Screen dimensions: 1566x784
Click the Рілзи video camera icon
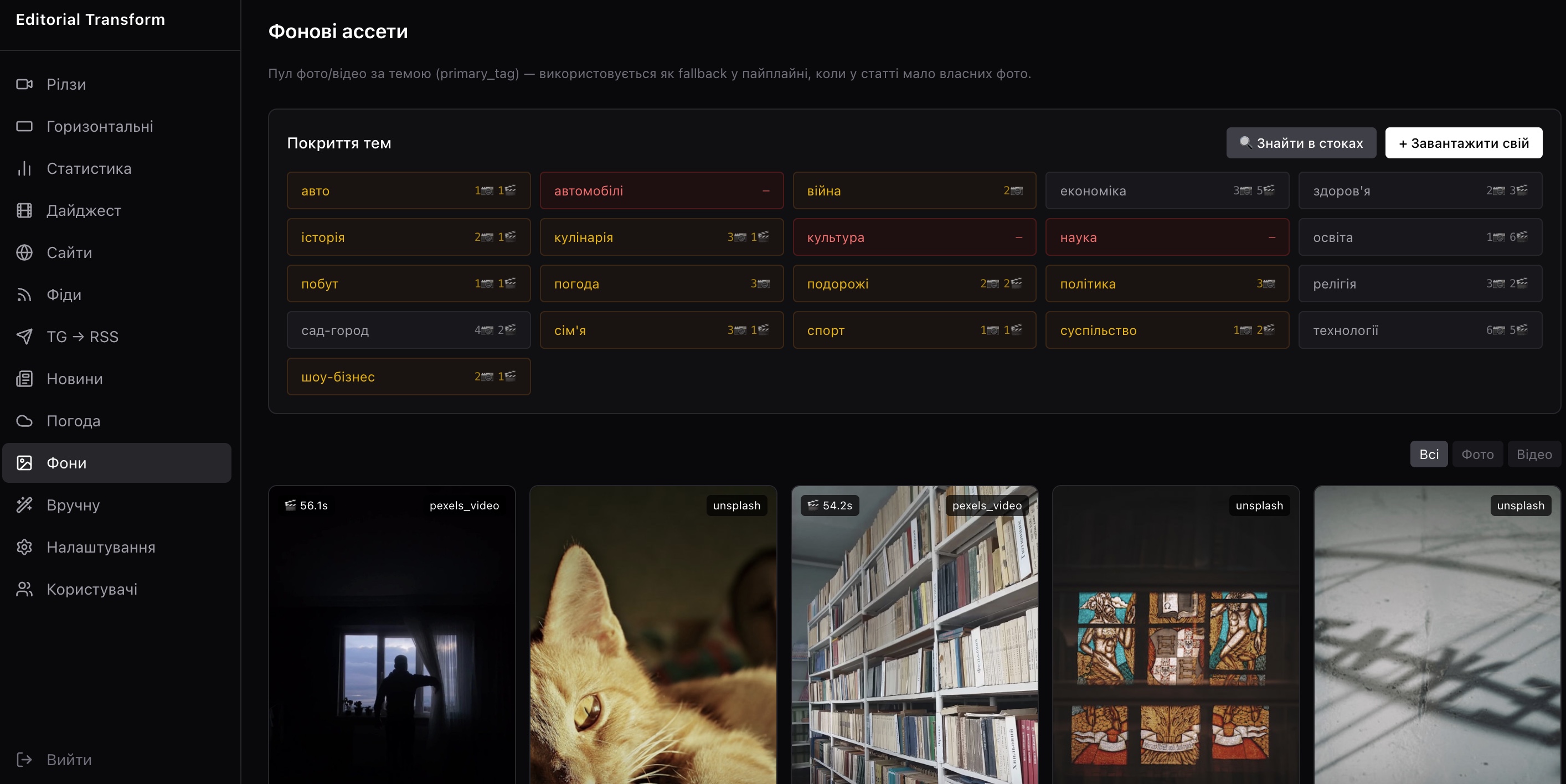[24, 84]
